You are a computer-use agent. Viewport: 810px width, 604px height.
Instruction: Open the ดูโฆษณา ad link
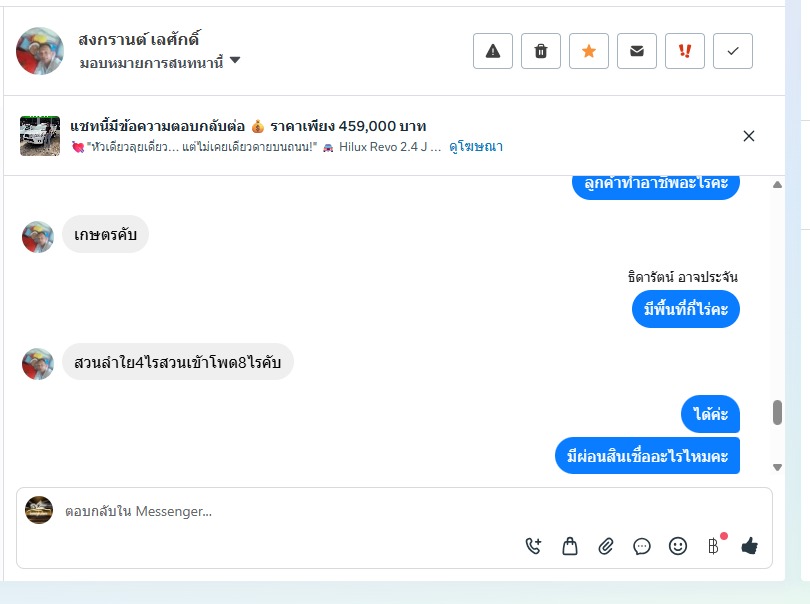476,147
